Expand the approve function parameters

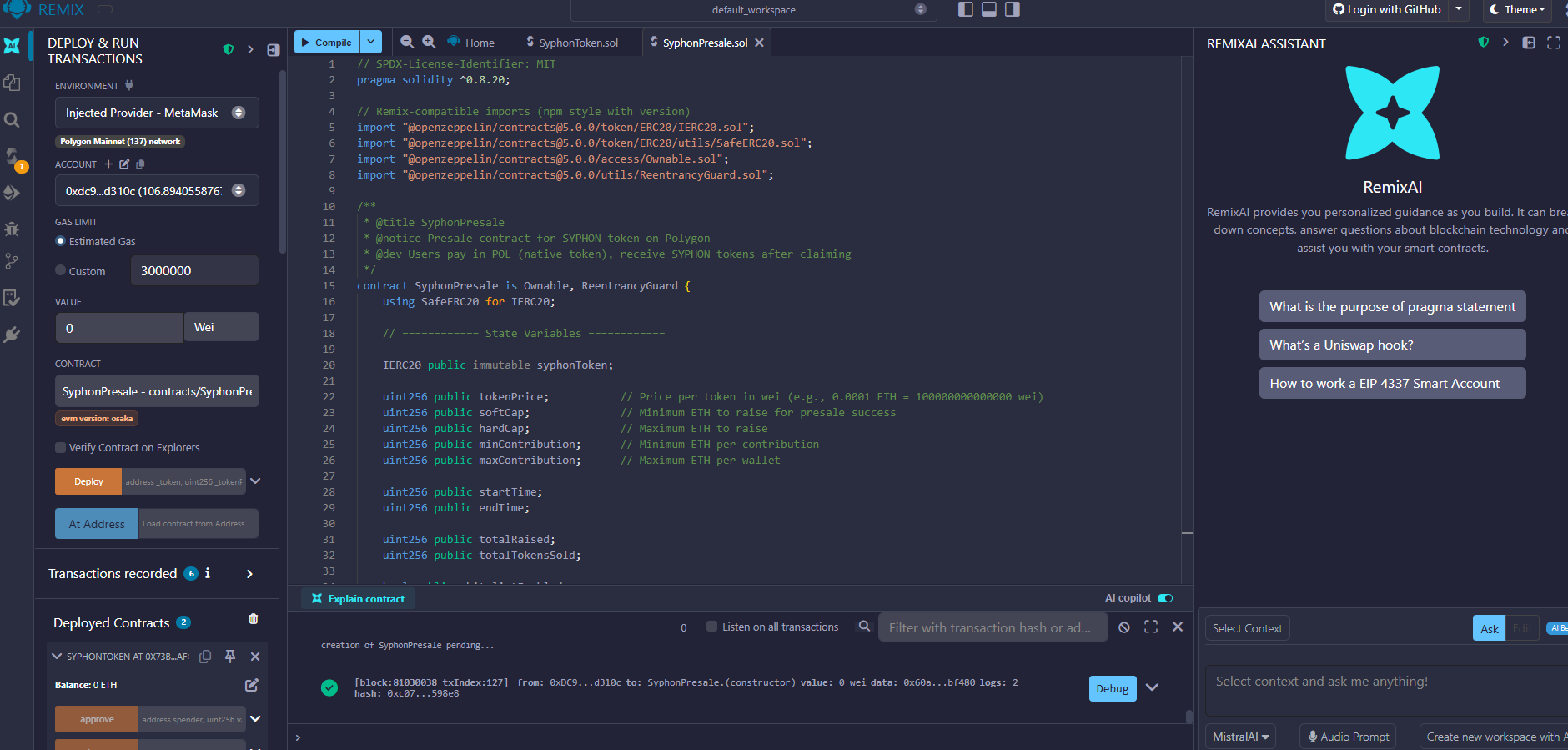tap(255, 719)
